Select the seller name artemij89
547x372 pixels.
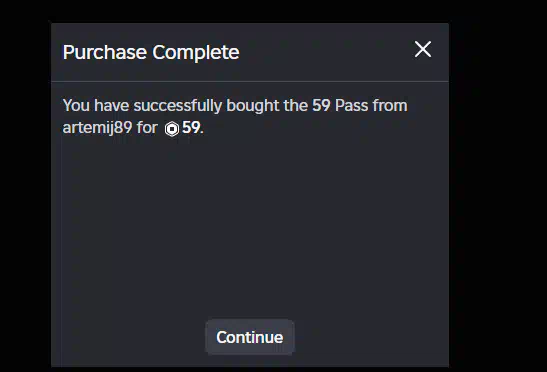(x=97, y=128)
